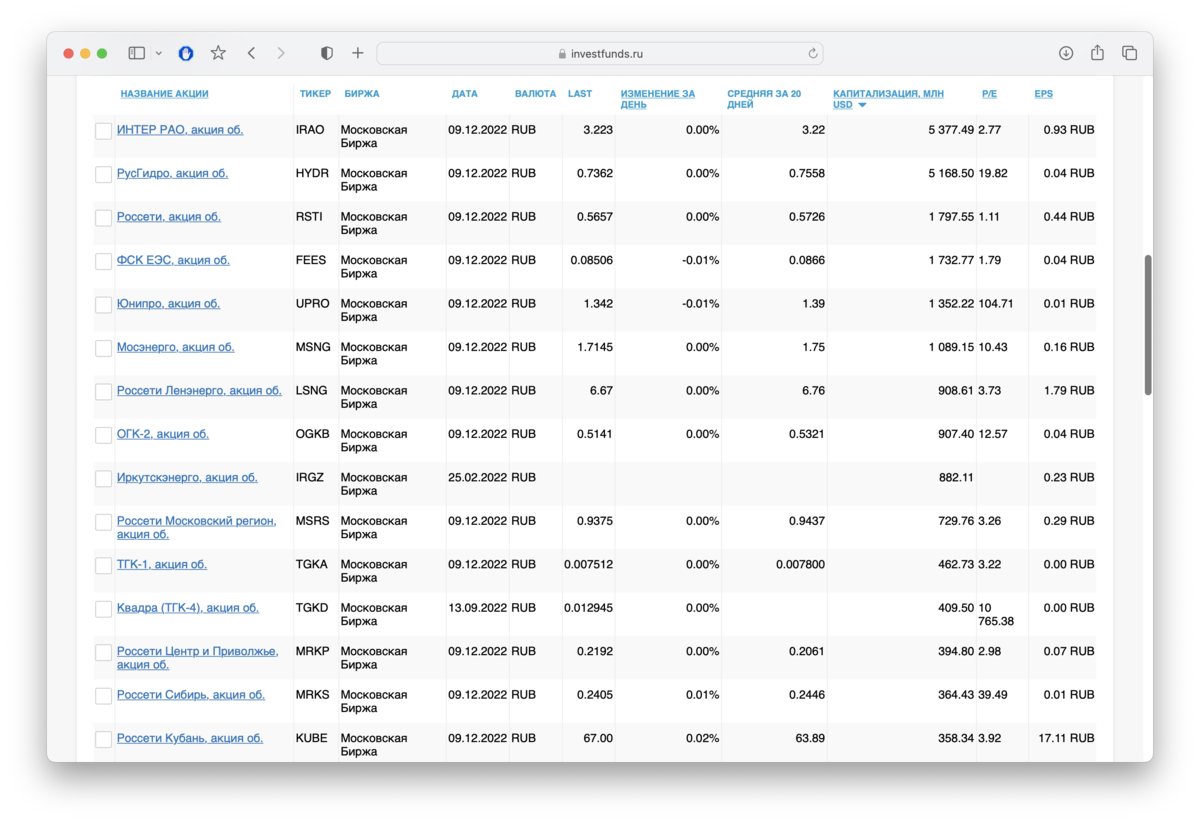
Task: Sort by ИЗМЕНЕНИЕ ЗА ДЕНЬ header
Action: [657, 99]
